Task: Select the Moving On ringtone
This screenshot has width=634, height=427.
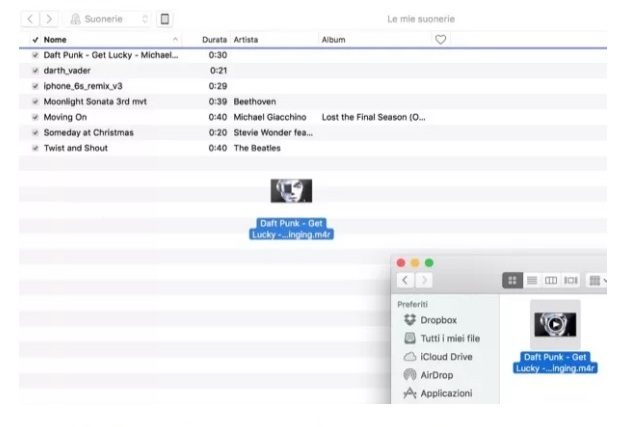Action: pyautogui.click(x=313, y=117)
